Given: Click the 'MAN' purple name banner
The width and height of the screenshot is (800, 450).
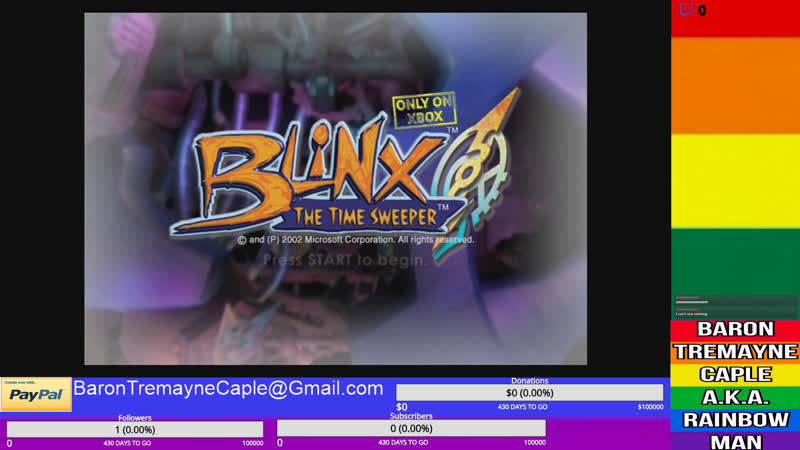Looking at the screenshot, I should 735,441.
